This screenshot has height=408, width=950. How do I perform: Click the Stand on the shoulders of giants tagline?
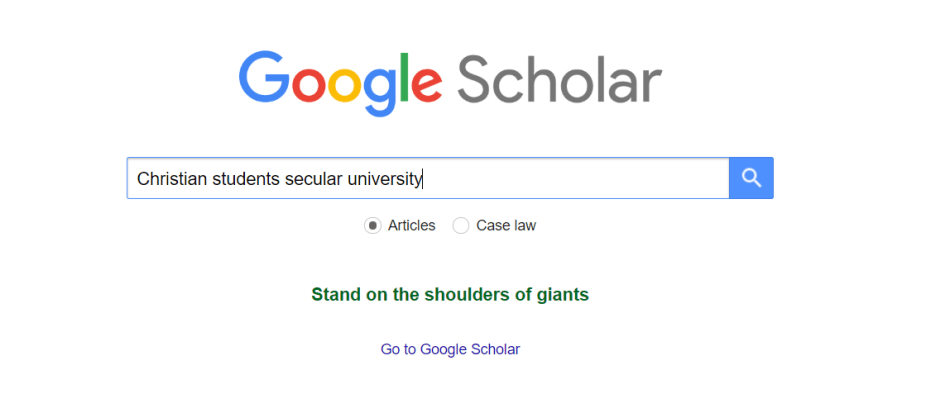pos(450,294)
